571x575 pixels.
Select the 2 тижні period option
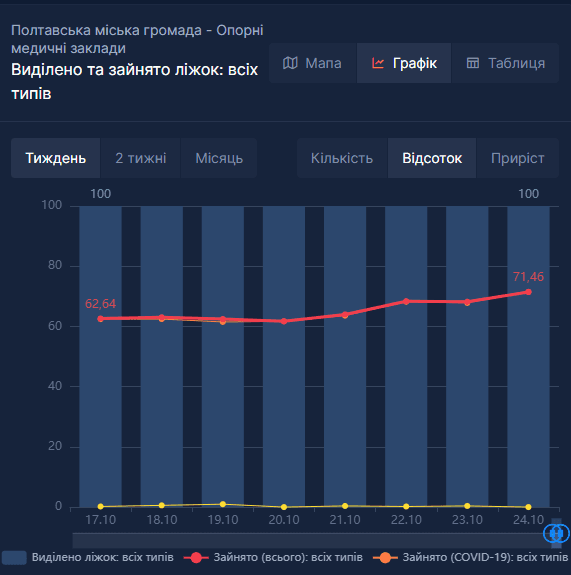point(141,158)
